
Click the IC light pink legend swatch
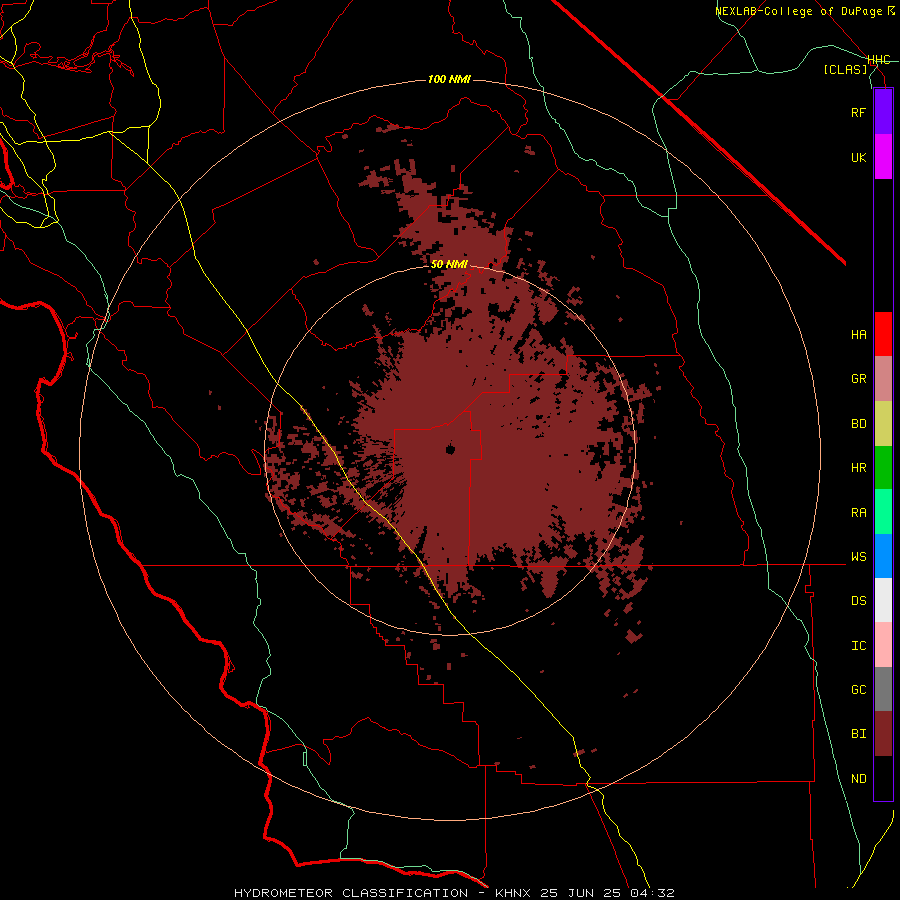pyautogui.click(x=883, y=645)
